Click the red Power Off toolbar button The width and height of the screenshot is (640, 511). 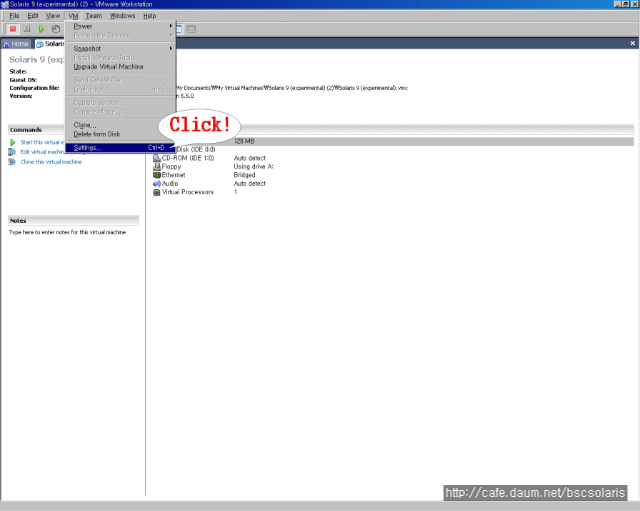(13, 29)
